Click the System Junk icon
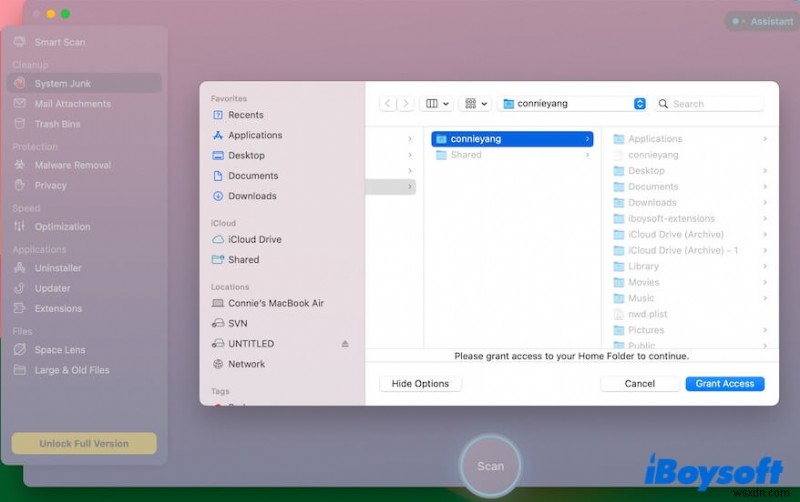The width and height of the screenshot is (800, 502). (x=19, y=83)
